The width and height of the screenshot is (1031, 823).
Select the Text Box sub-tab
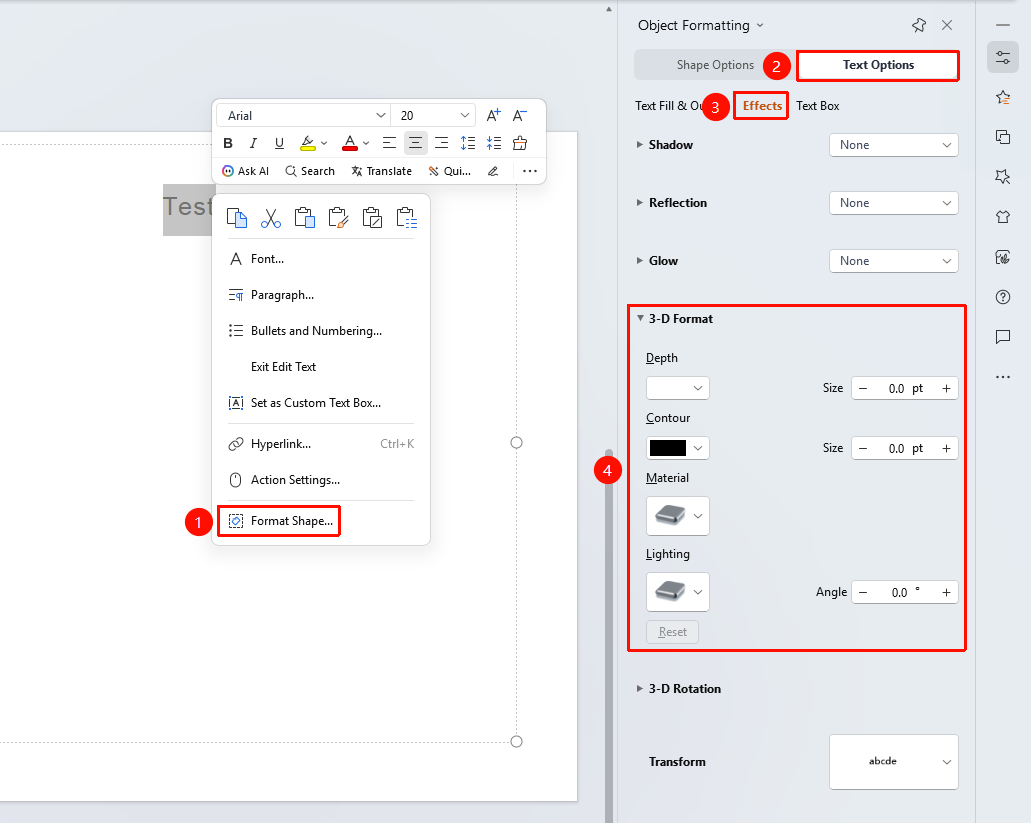click(x=817, y=106)
